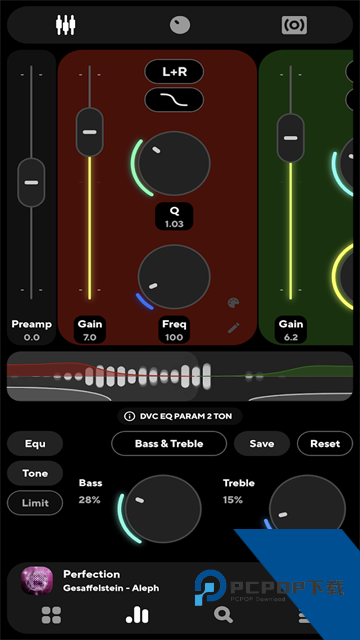Click the Bass knob
This screenshot has height=640, width=360.
[x=163, y=509]
